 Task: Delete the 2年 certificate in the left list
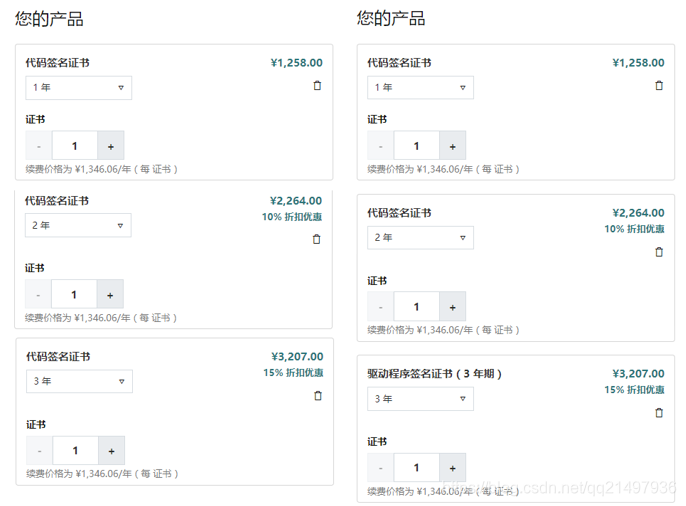(x=317, y=239)
